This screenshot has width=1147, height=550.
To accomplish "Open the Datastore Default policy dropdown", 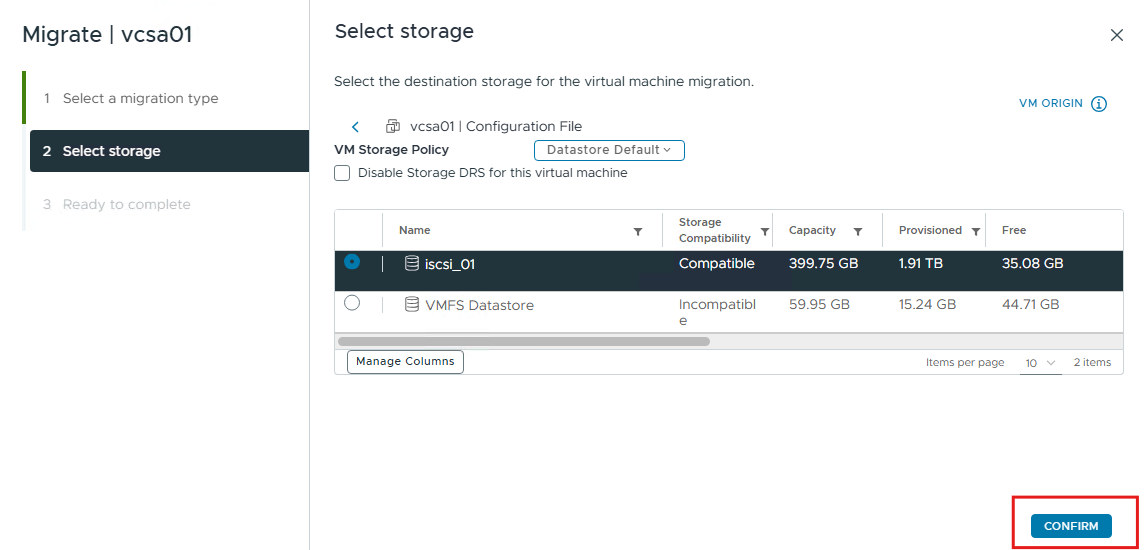I will tap(609, 150).
